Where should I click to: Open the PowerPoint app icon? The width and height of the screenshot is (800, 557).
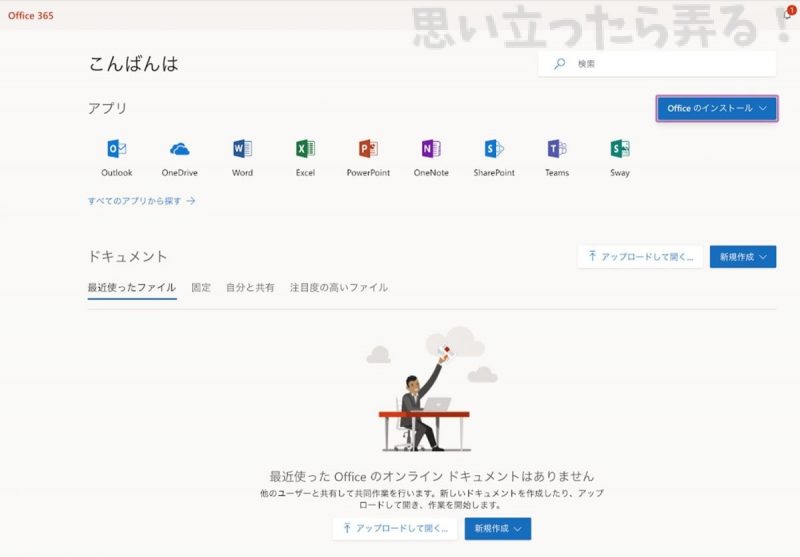click(368, 150)
